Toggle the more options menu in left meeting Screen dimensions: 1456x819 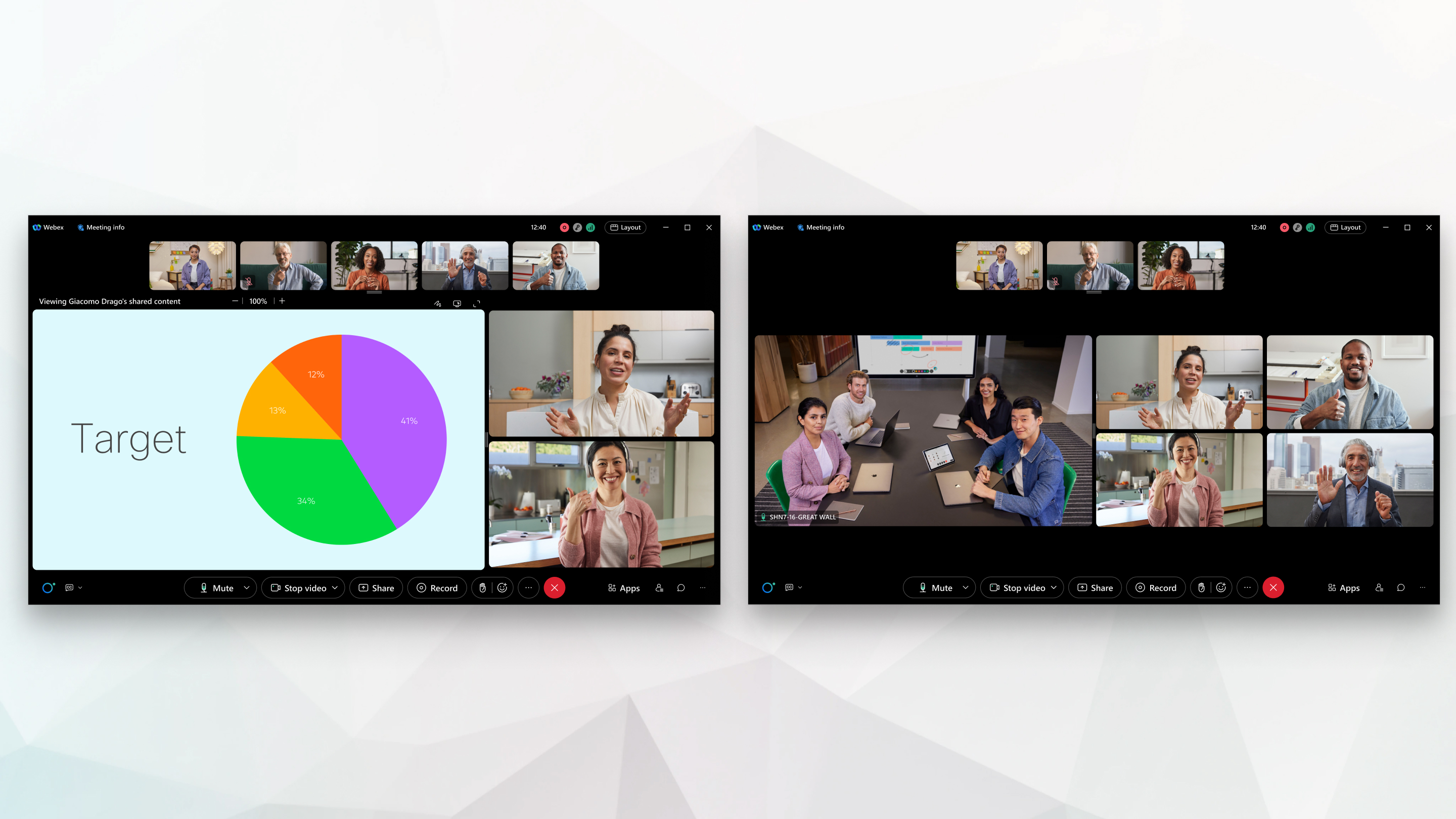pos(528,587)
